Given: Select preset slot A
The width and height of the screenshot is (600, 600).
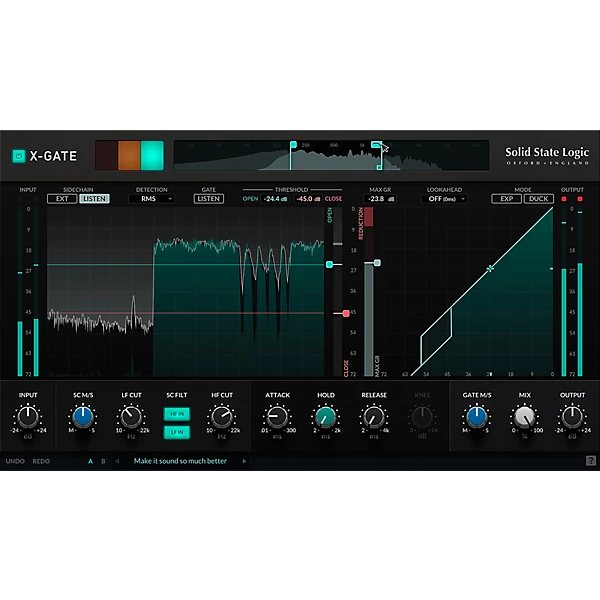Looking at the screenshot, I should click(x=90, y=461).
